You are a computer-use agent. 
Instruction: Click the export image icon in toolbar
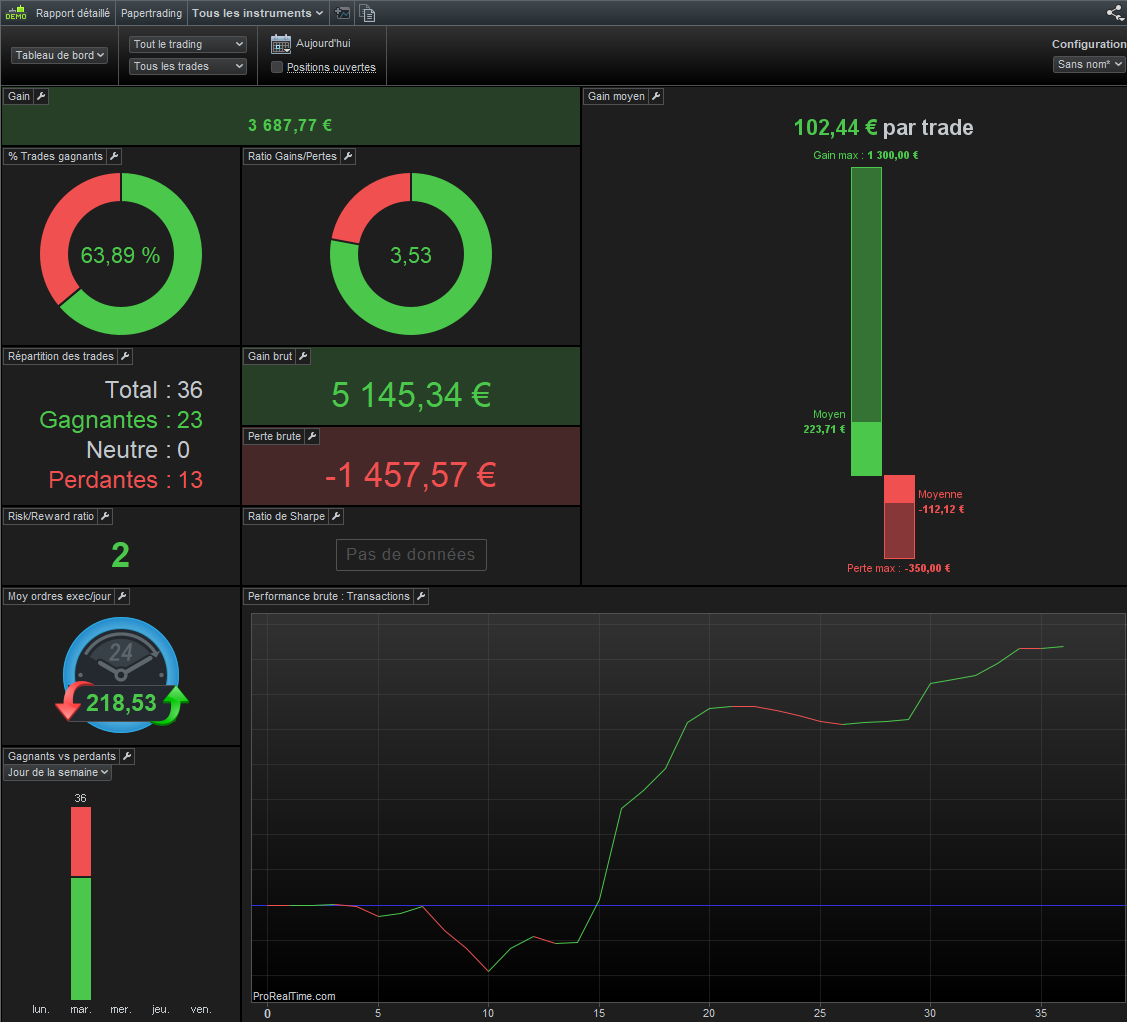[343, 13]
